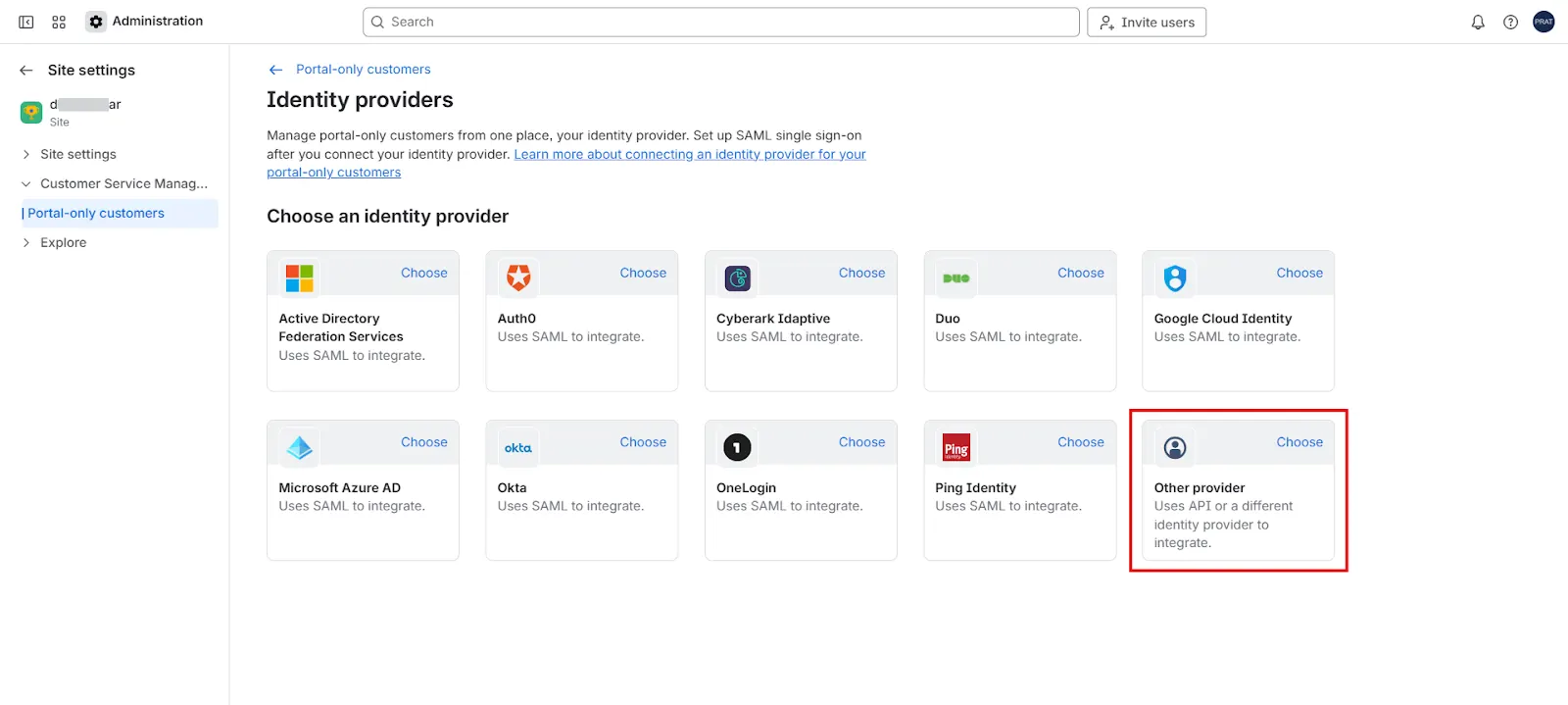Click the magnifier icon in search bar

[x=377, y=22]
